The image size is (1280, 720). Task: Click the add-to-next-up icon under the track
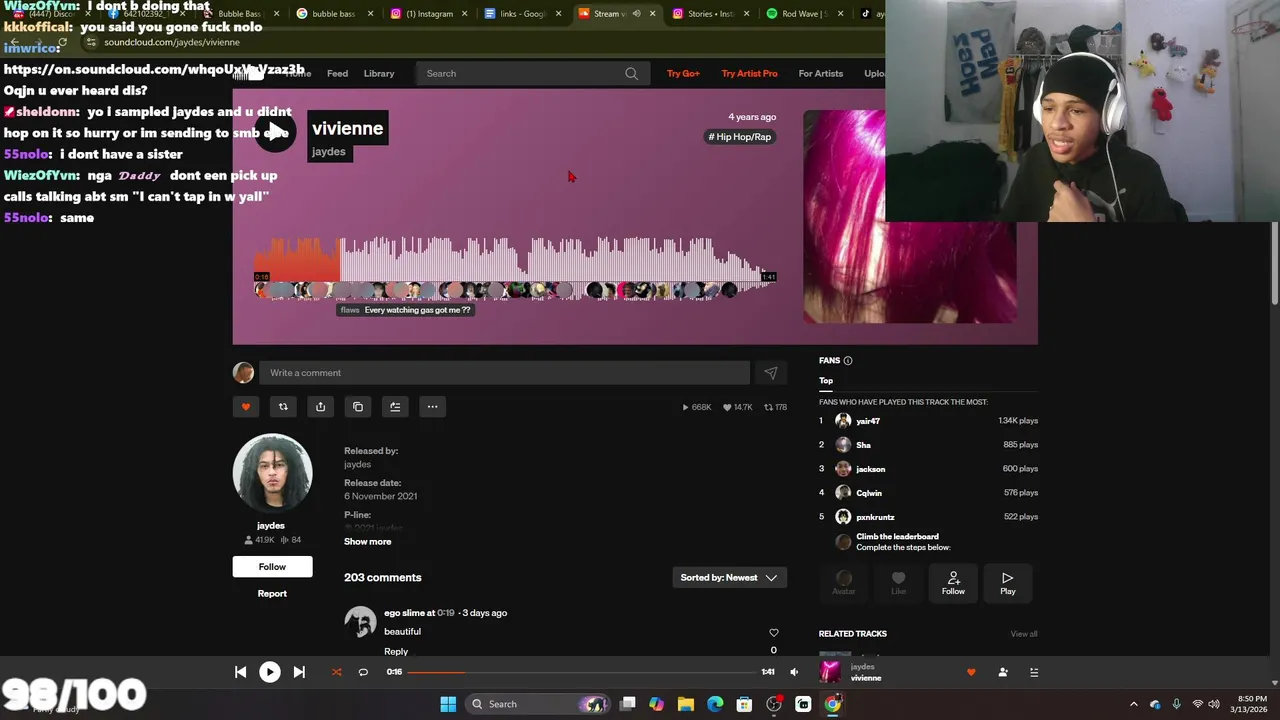[395, 406]
